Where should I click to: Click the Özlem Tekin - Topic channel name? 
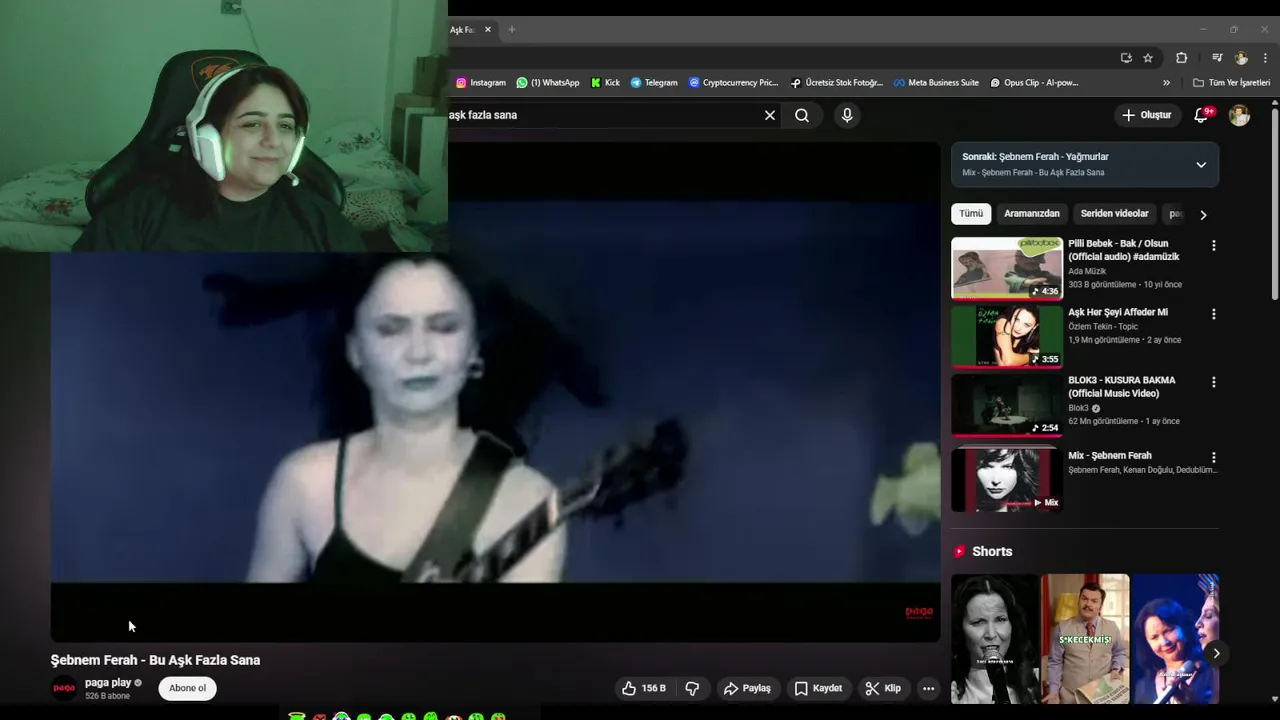(x=1103, y=326)
